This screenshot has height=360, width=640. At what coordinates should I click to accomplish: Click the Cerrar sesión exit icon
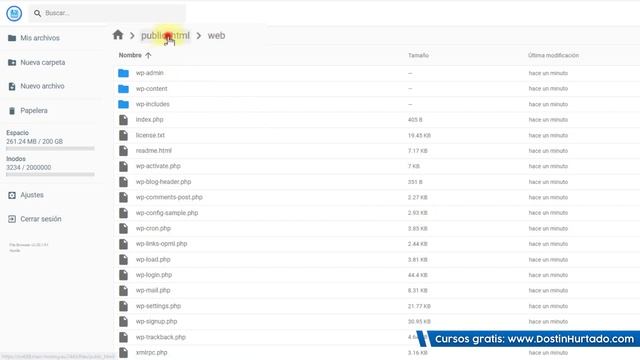[12, 219]
